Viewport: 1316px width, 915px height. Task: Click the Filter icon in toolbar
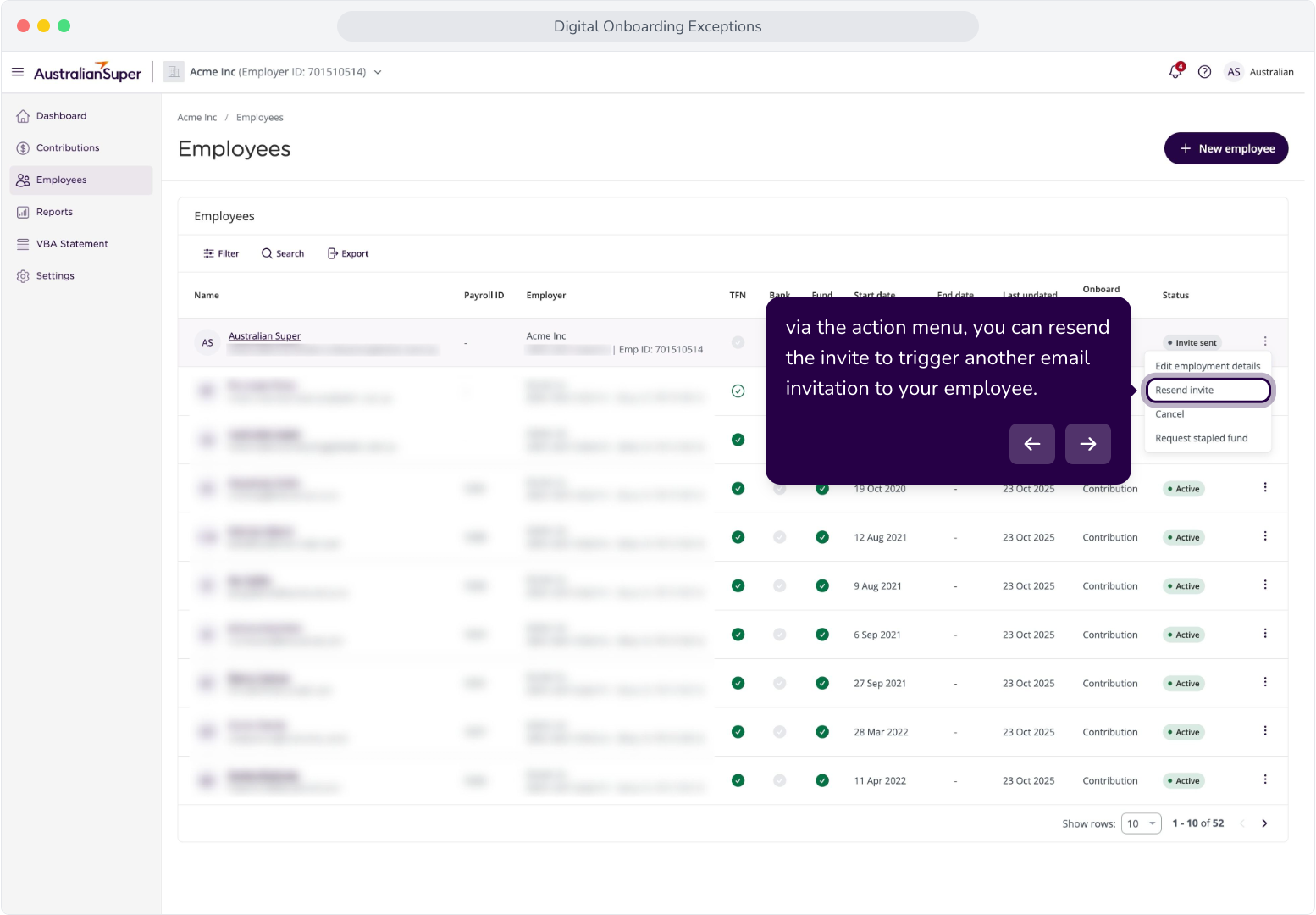(208, 253)
